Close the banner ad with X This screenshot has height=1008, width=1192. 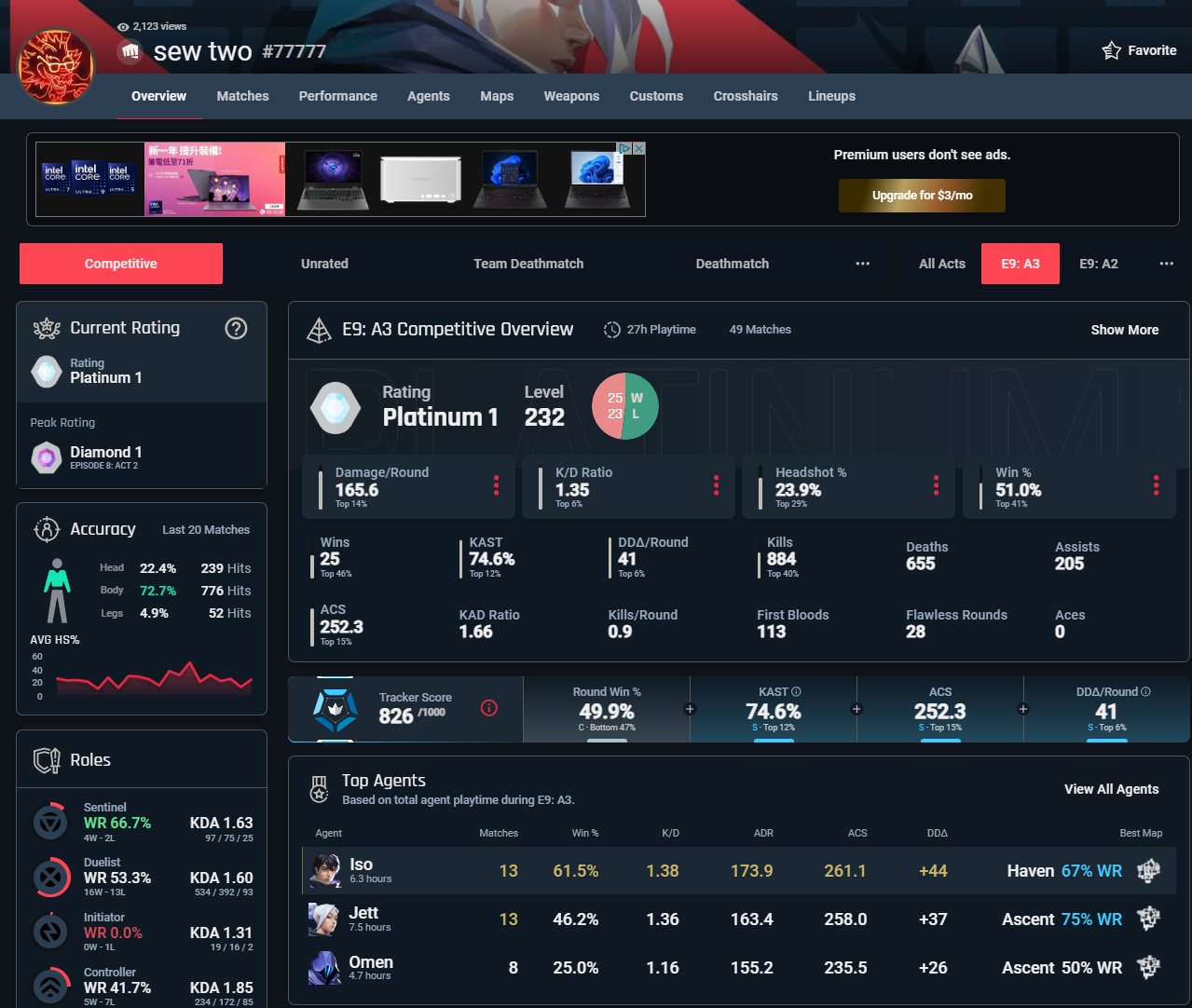(x=639, y=148)
